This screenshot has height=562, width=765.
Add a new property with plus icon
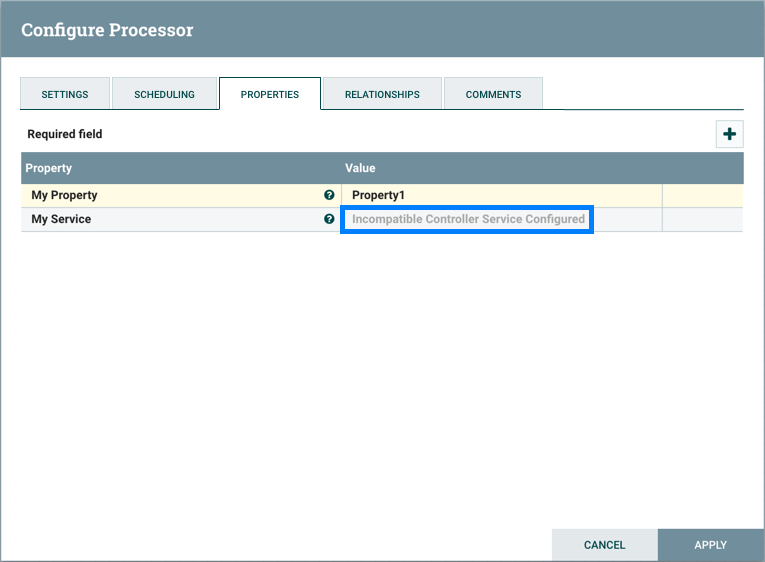coord(729,134)
